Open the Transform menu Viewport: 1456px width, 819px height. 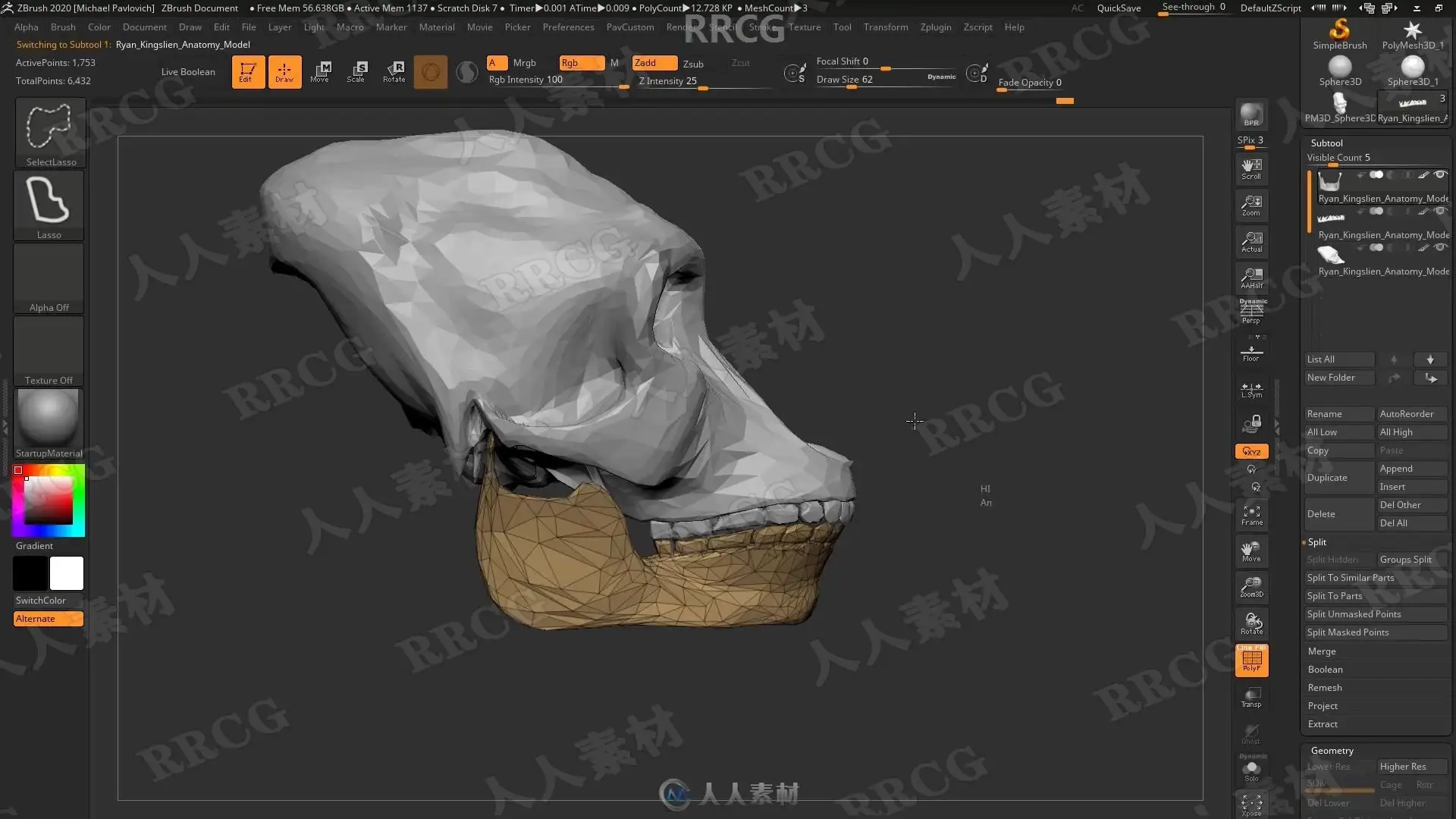(885, 27)
